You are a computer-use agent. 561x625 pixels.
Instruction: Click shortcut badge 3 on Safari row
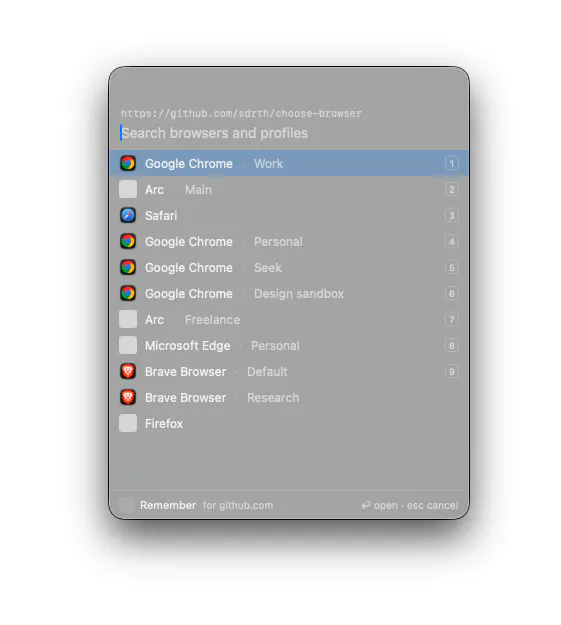(x=452, y=215)
